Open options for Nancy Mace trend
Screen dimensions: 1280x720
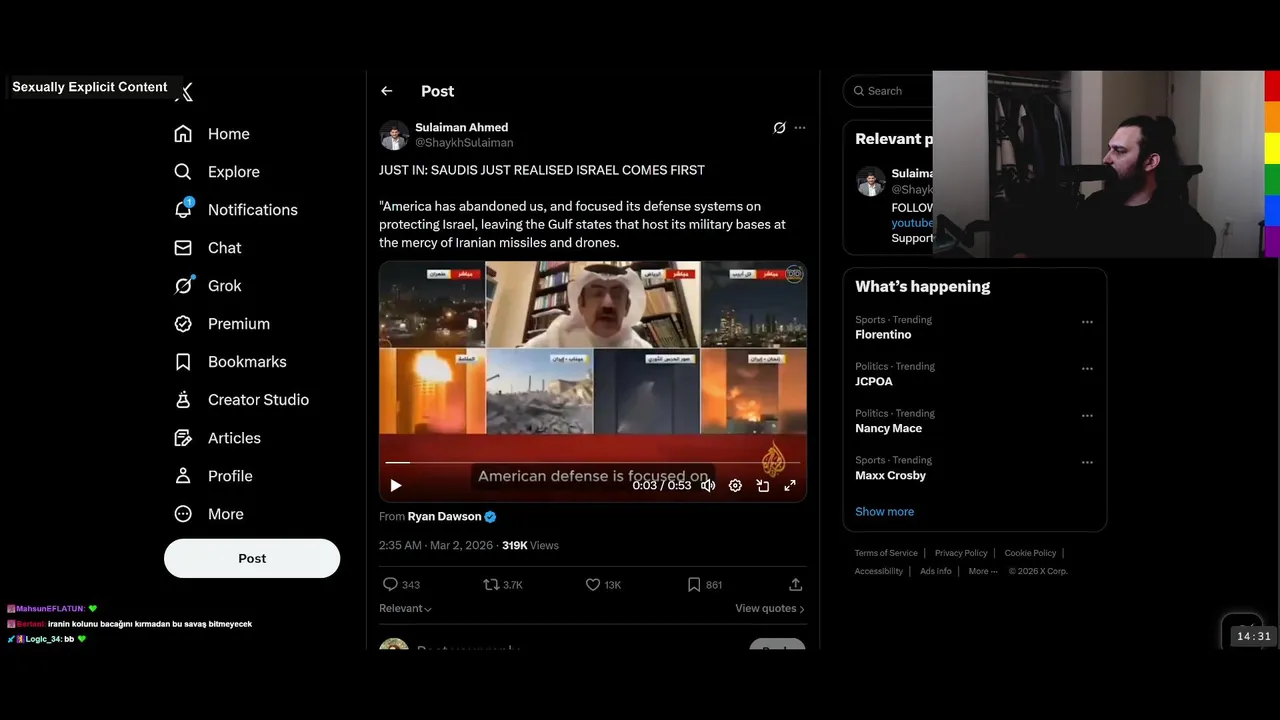pos(1087,416)
